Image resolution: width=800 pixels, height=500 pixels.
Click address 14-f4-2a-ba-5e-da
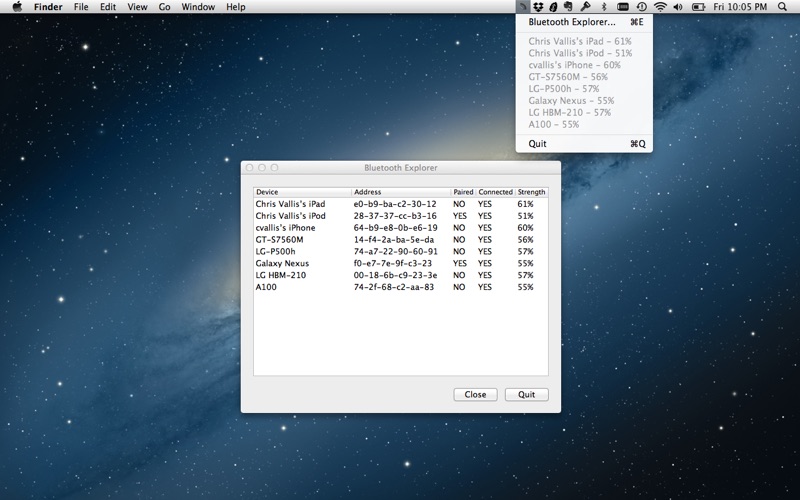pos(394,239)
